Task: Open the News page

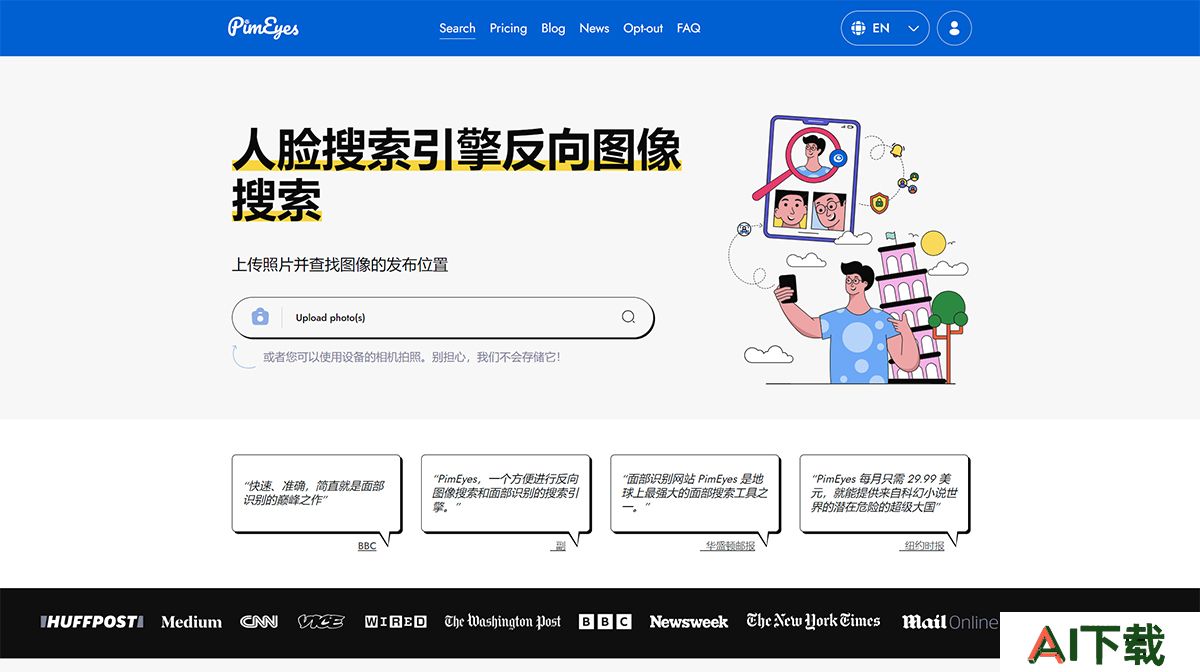Action: tap(594, 28)
